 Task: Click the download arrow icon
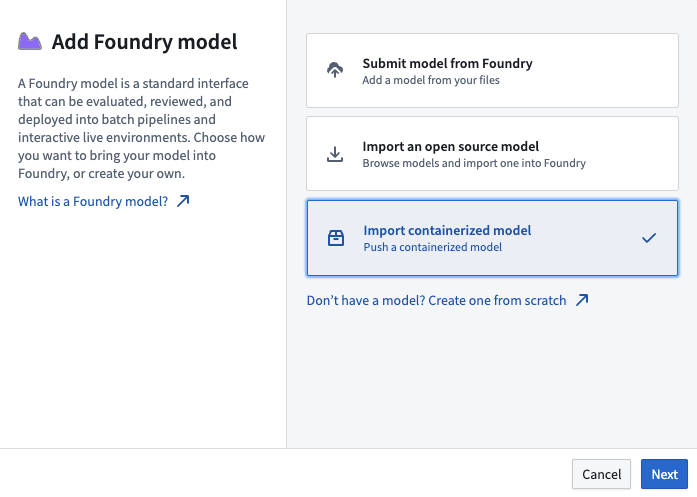coord(335,154)
